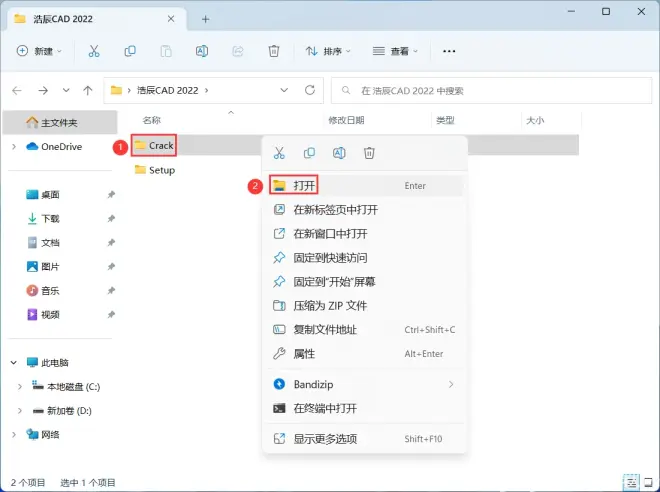The width and height of the screenshot is (660, 492).
Task: Expand the Bandizip submenu arrow
Action: coord(451,384)
